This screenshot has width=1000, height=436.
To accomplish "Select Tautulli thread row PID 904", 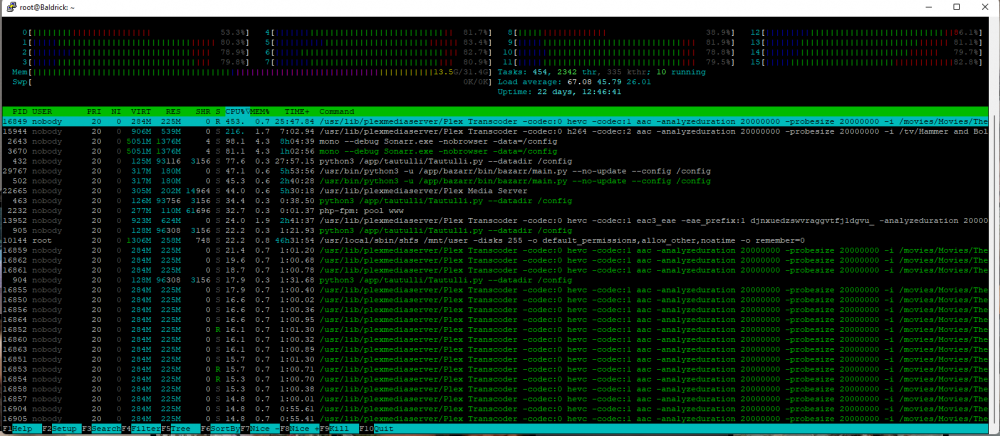I will 495,280.
